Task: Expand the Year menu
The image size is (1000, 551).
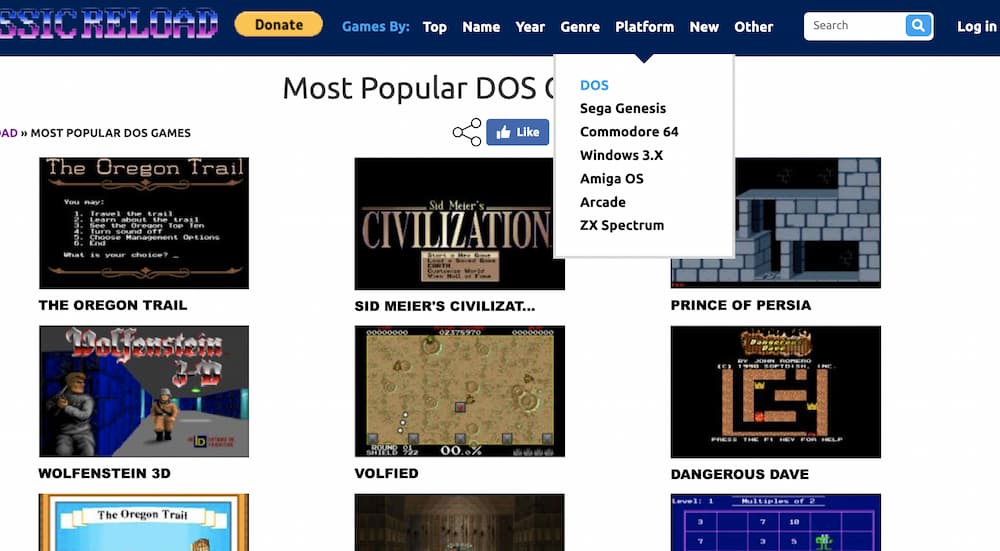Action: click(x=530, y=27)
